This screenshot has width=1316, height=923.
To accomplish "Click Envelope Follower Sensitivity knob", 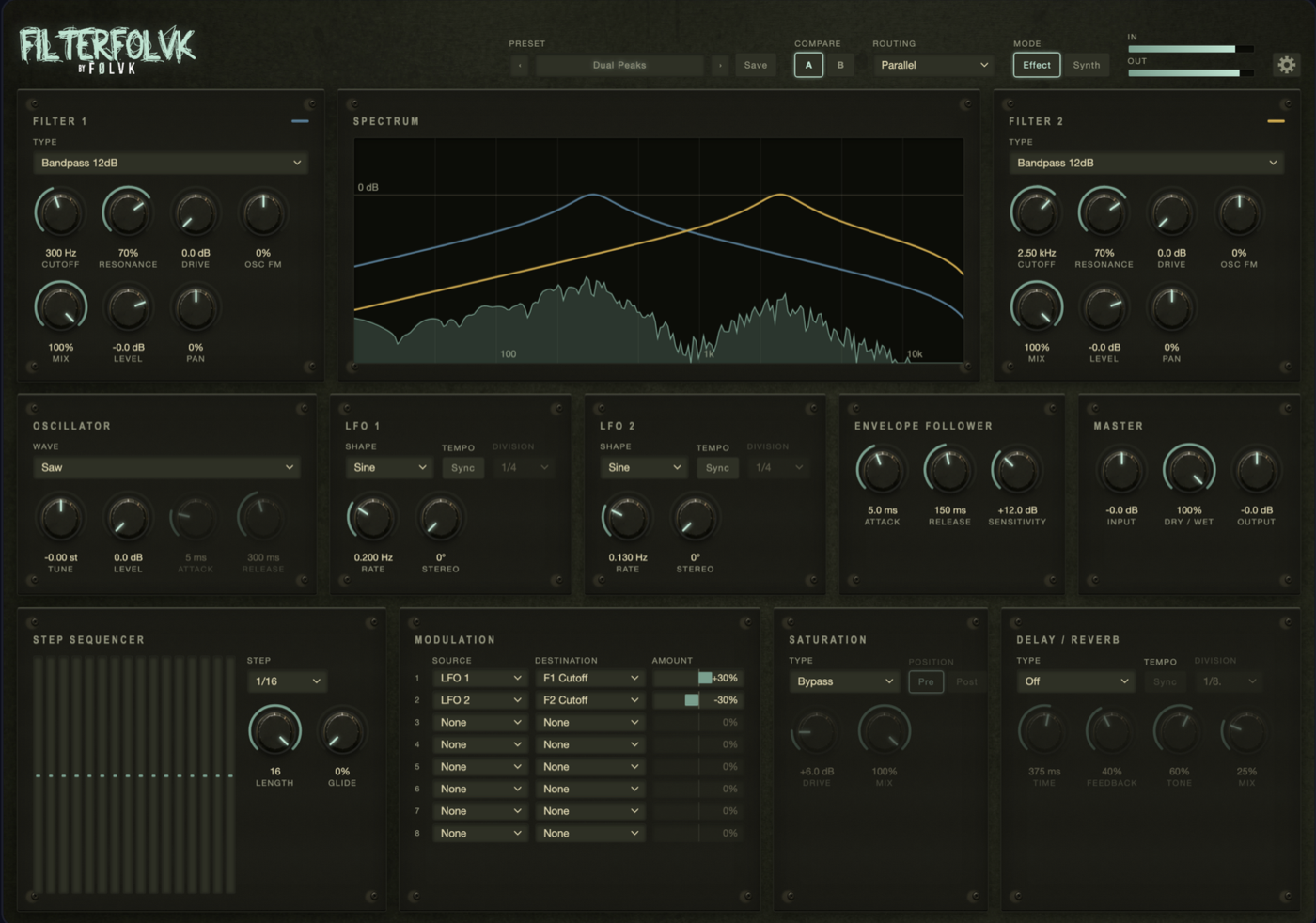I will (1017, 471).
